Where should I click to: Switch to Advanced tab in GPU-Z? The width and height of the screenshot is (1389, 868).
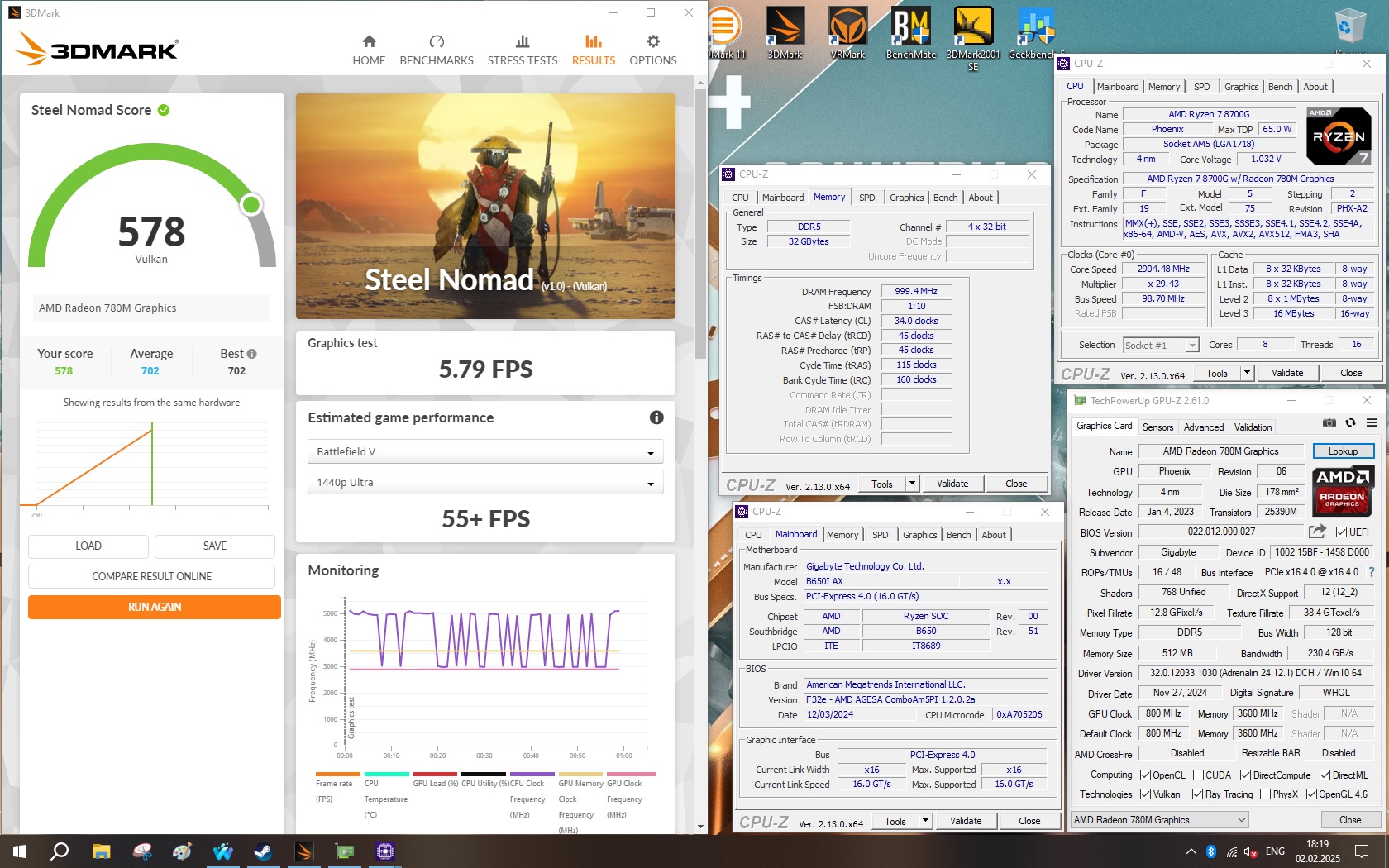pyautogui.click(x=1204, y=427)
